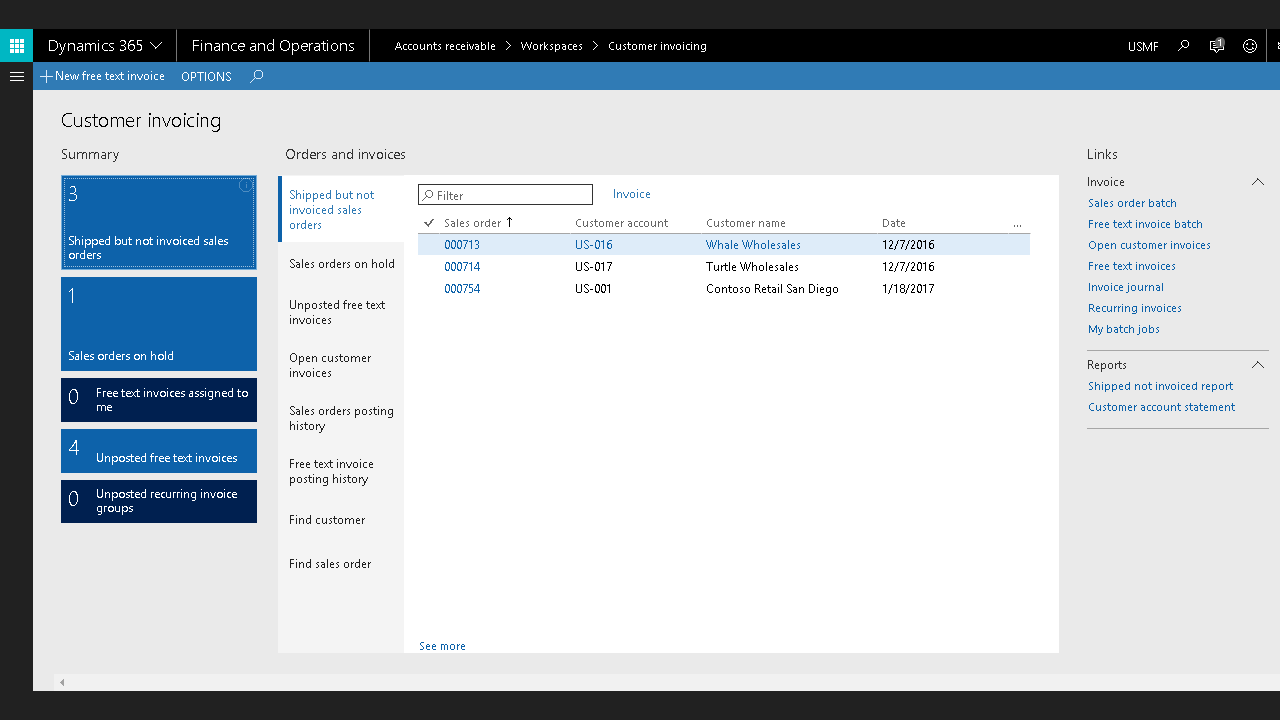Click the 1/18/2017 date cell
The height and width of the screenshot is (720, 1280).
(x=908, y=289)
